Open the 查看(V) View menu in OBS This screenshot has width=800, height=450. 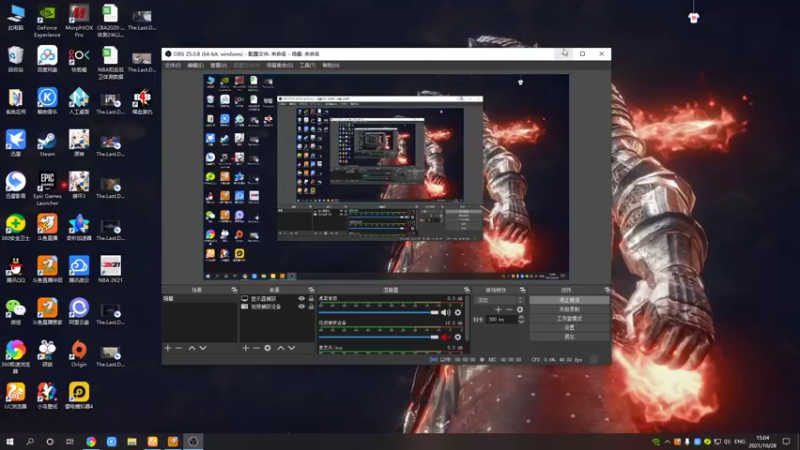tap(218, 65)
